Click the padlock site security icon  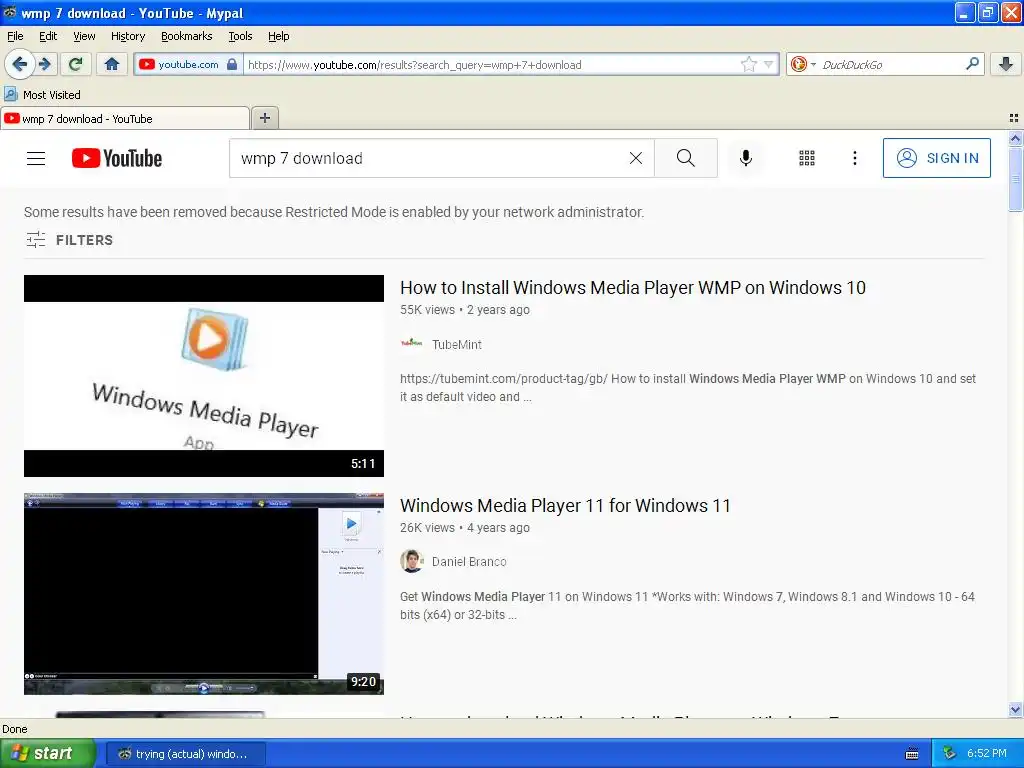click(x=232, y=64)
